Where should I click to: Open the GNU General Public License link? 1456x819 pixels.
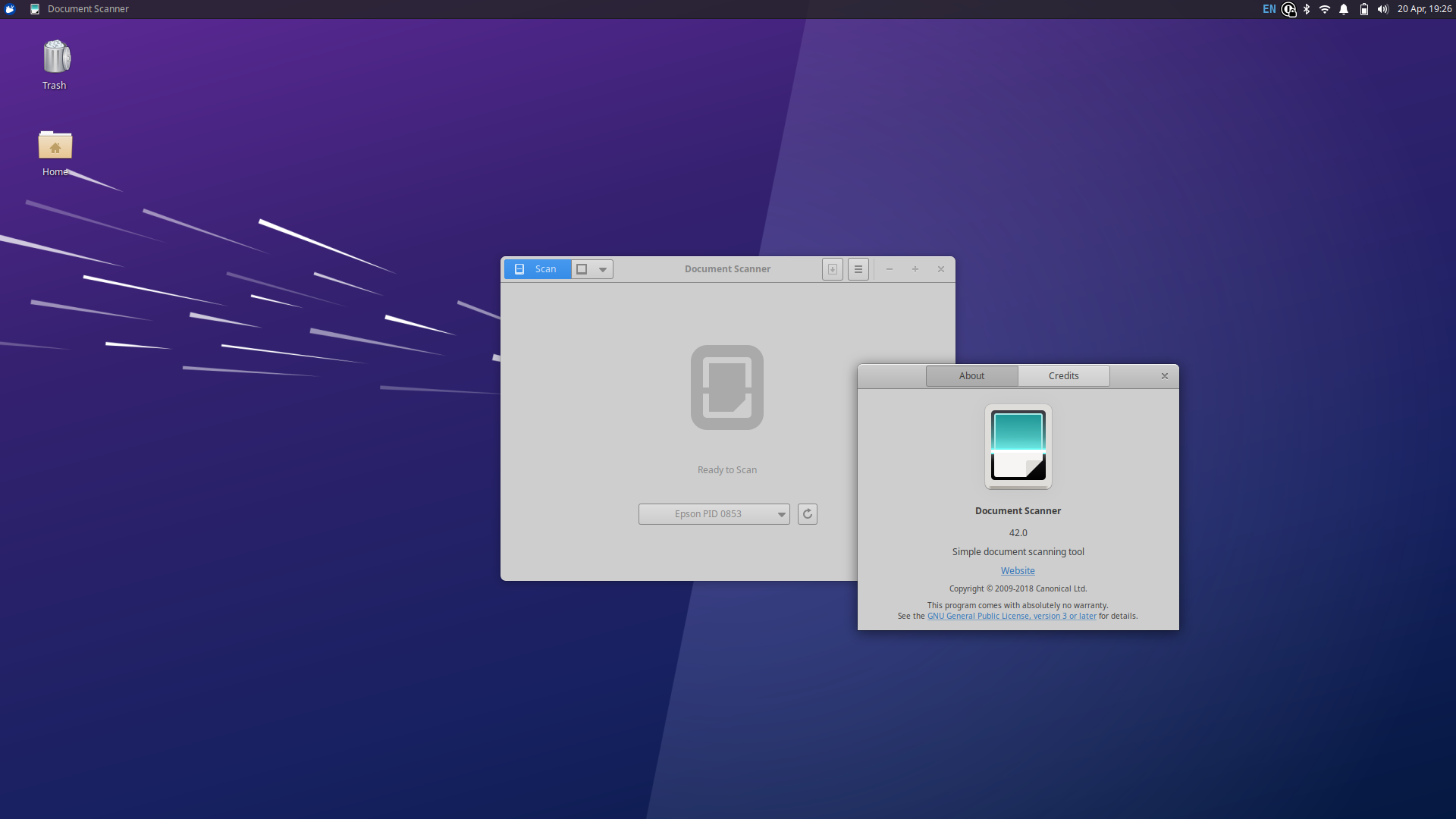click(1011, 616)
